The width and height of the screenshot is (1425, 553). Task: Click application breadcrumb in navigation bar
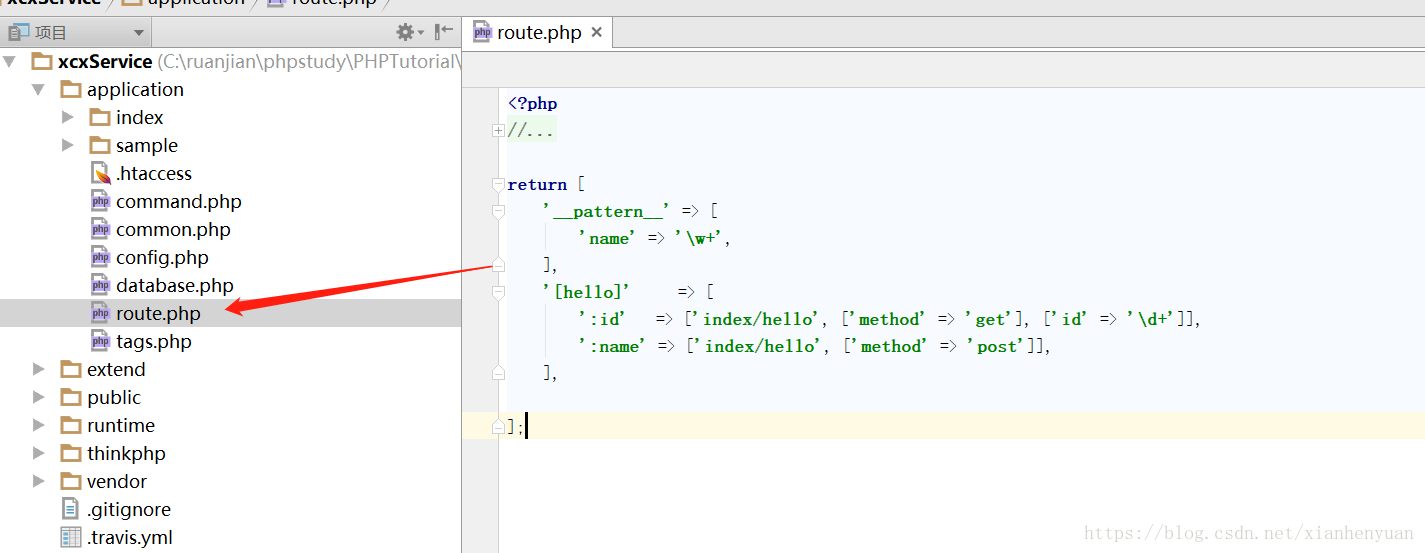point(184,3)
